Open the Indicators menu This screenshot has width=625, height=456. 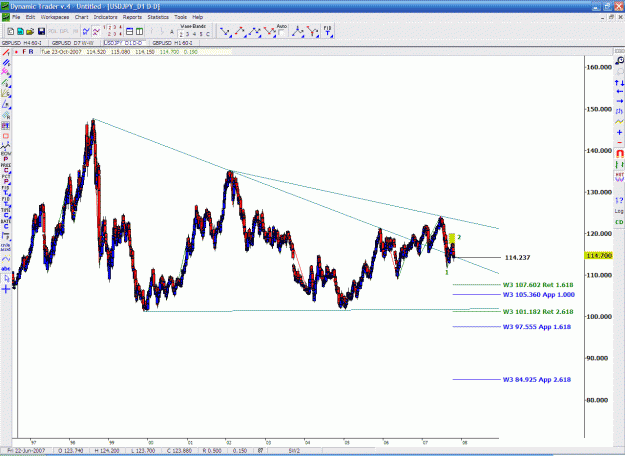tap(106, 17)
